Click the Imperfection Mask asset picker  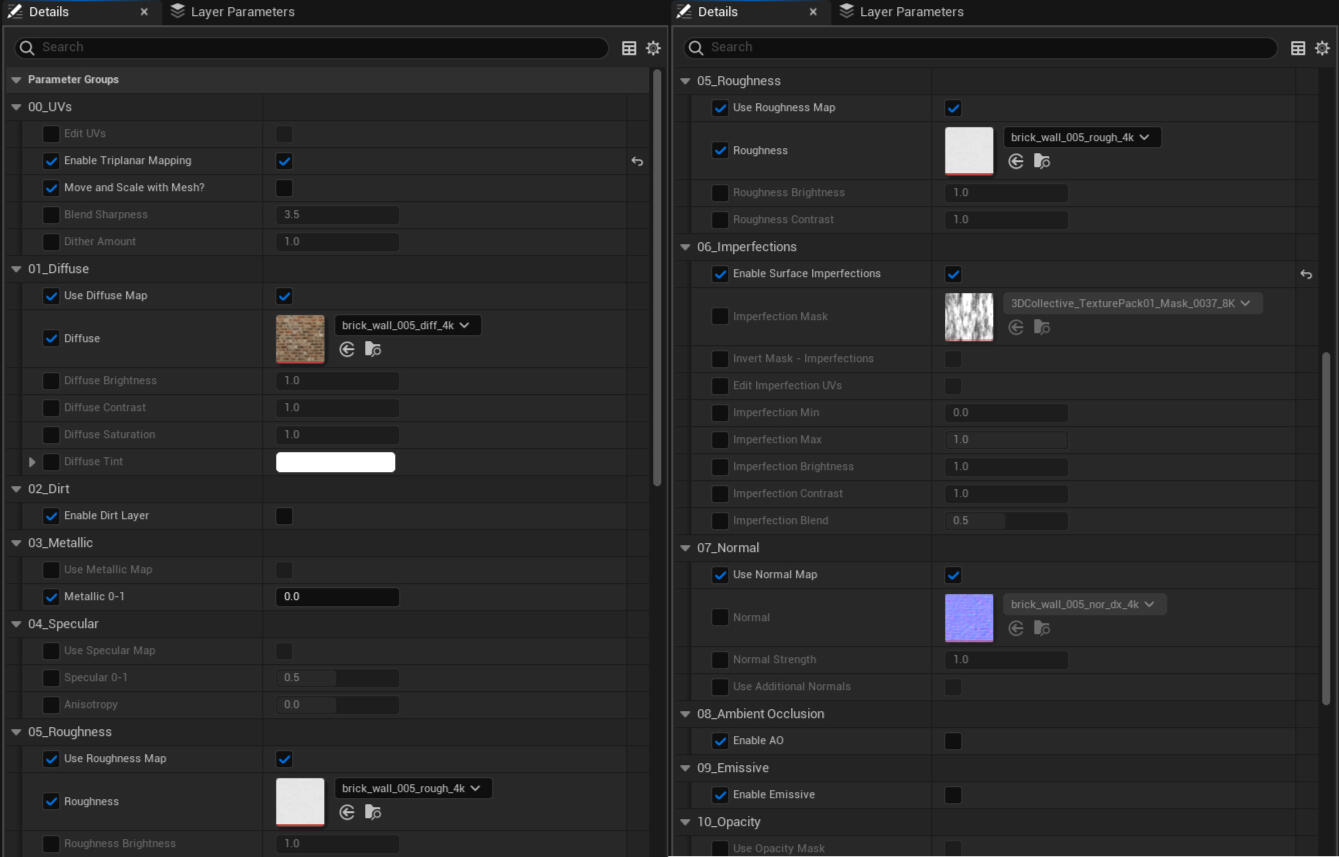1132,302
